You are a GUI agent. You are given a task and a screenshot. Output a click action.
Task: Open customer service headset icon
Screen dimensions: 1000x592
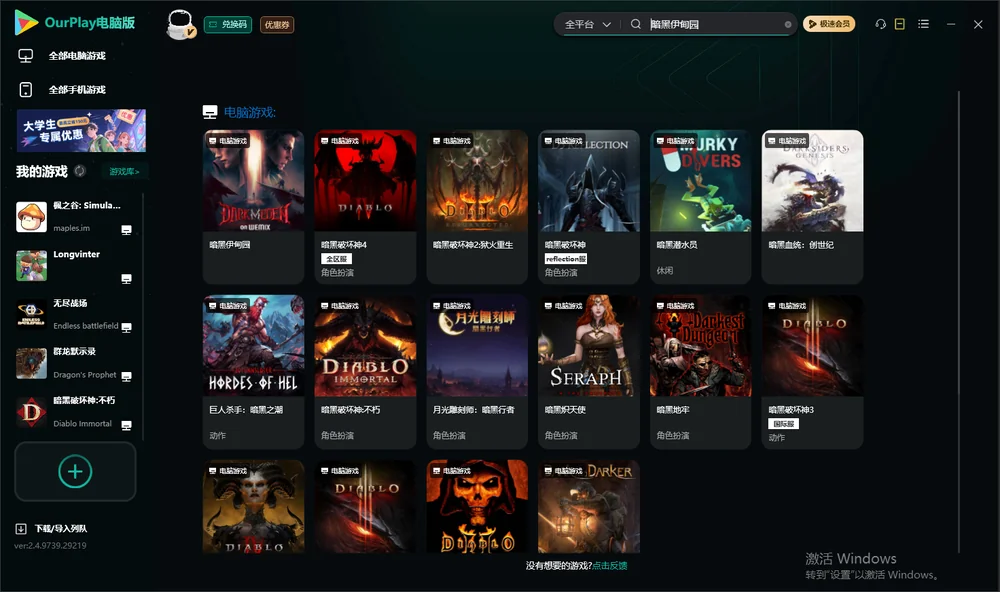point(881,24)
